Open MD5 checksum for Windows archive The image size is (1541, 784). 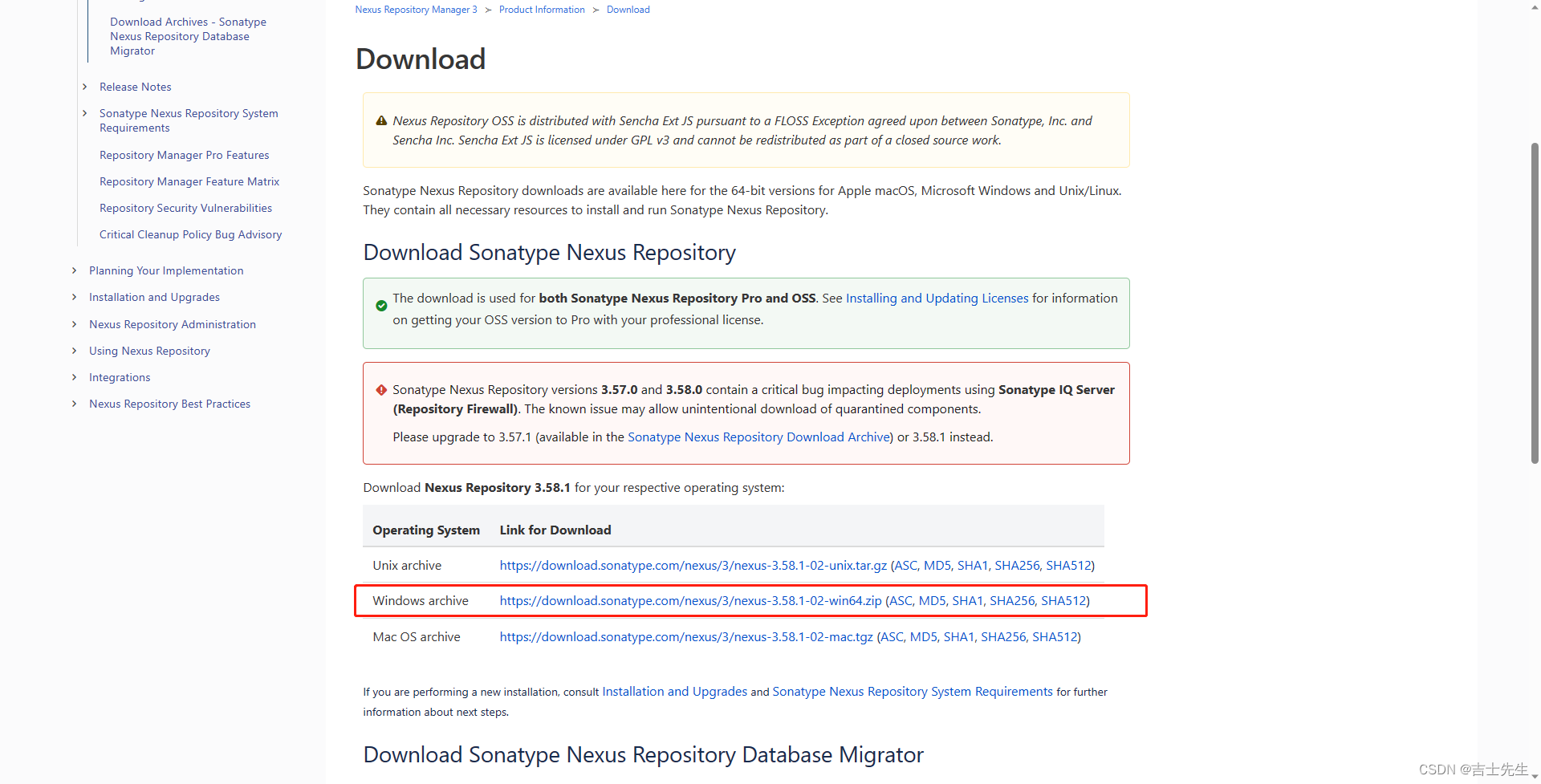[x=932, y=600]
